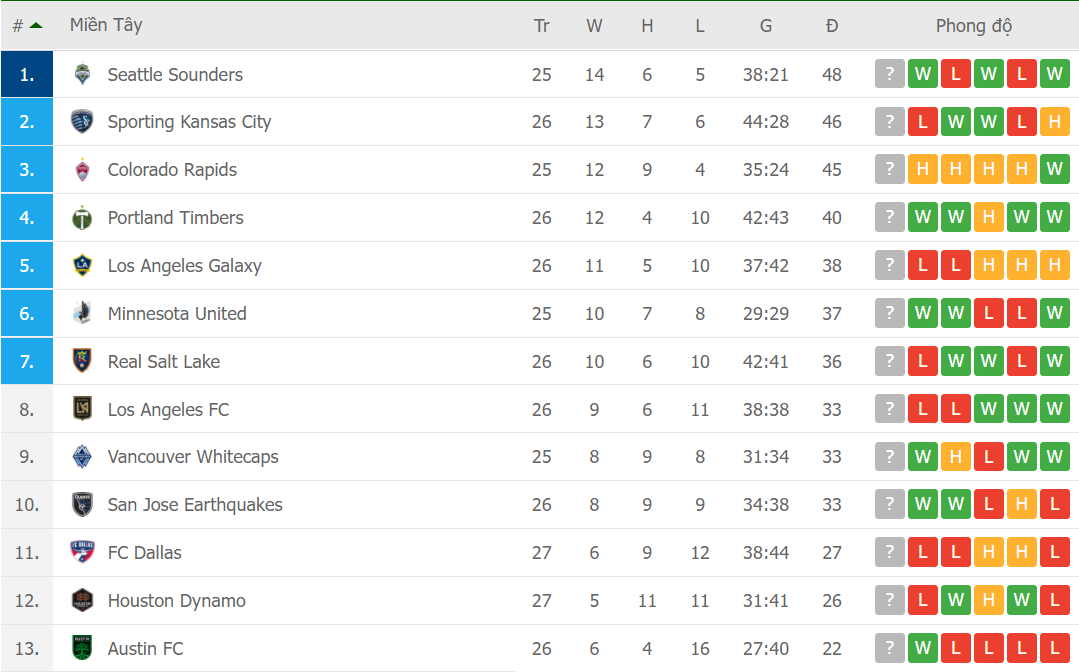Click the Sporting Kansas City crest icon
This screenshot has width=1079, height=672.
pyautogui.click(x=82, y=122)
